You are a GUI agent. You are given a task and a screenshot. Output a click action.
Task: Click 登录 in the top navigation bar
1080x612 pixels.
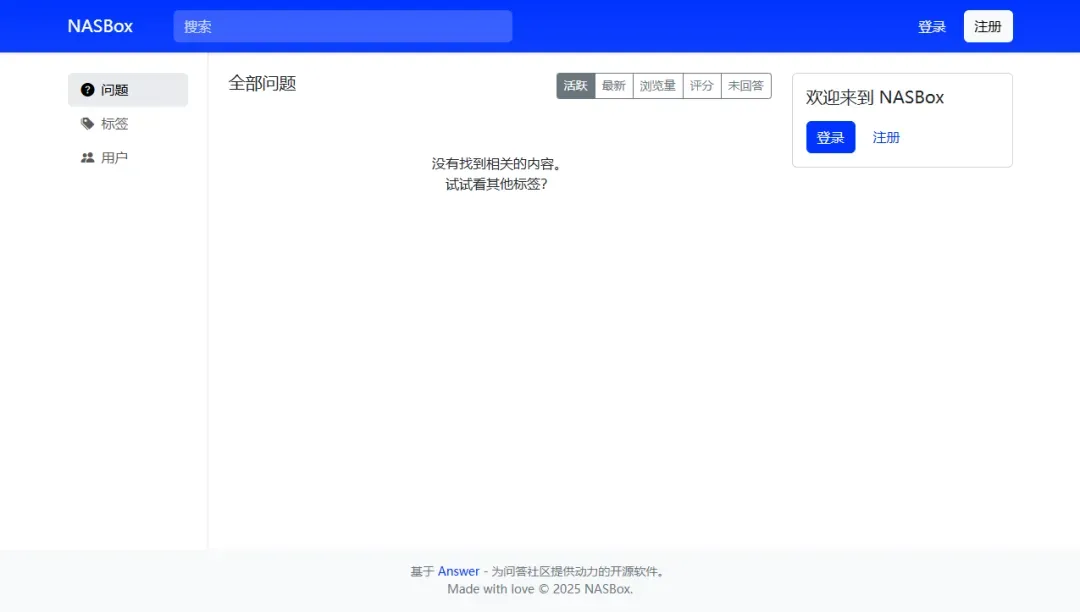point(932,27)
